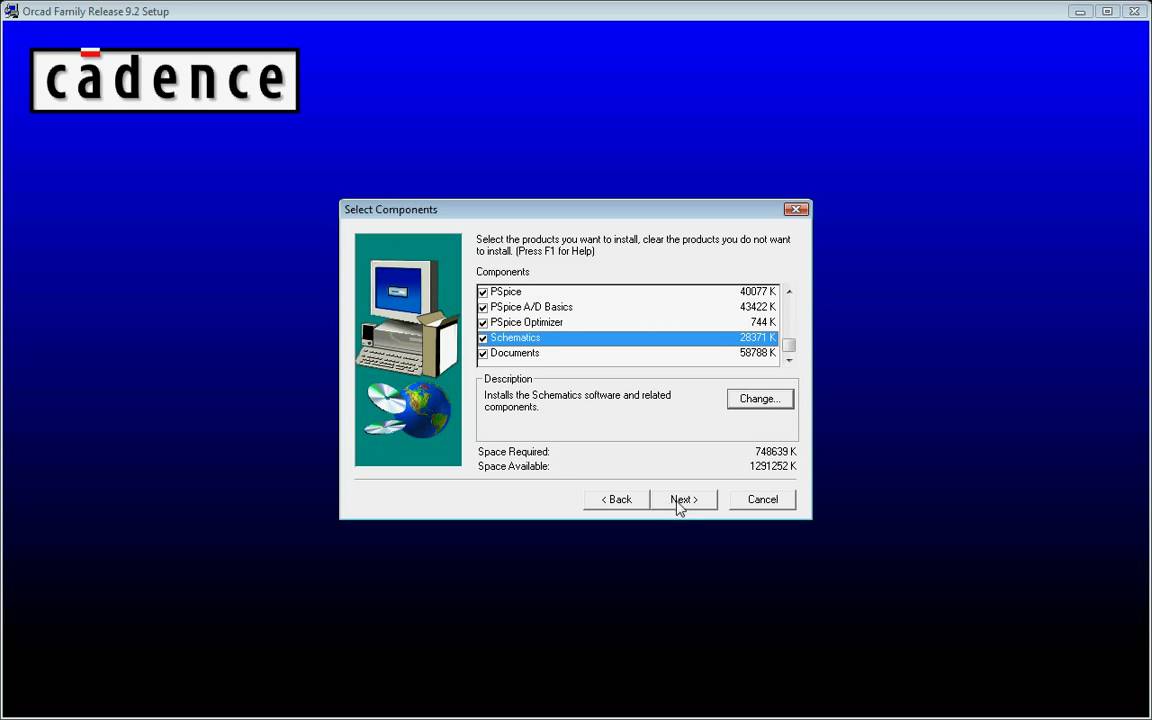Cancel the setup wizard
Screen dimensions: 1152x720
pos(763,500)
